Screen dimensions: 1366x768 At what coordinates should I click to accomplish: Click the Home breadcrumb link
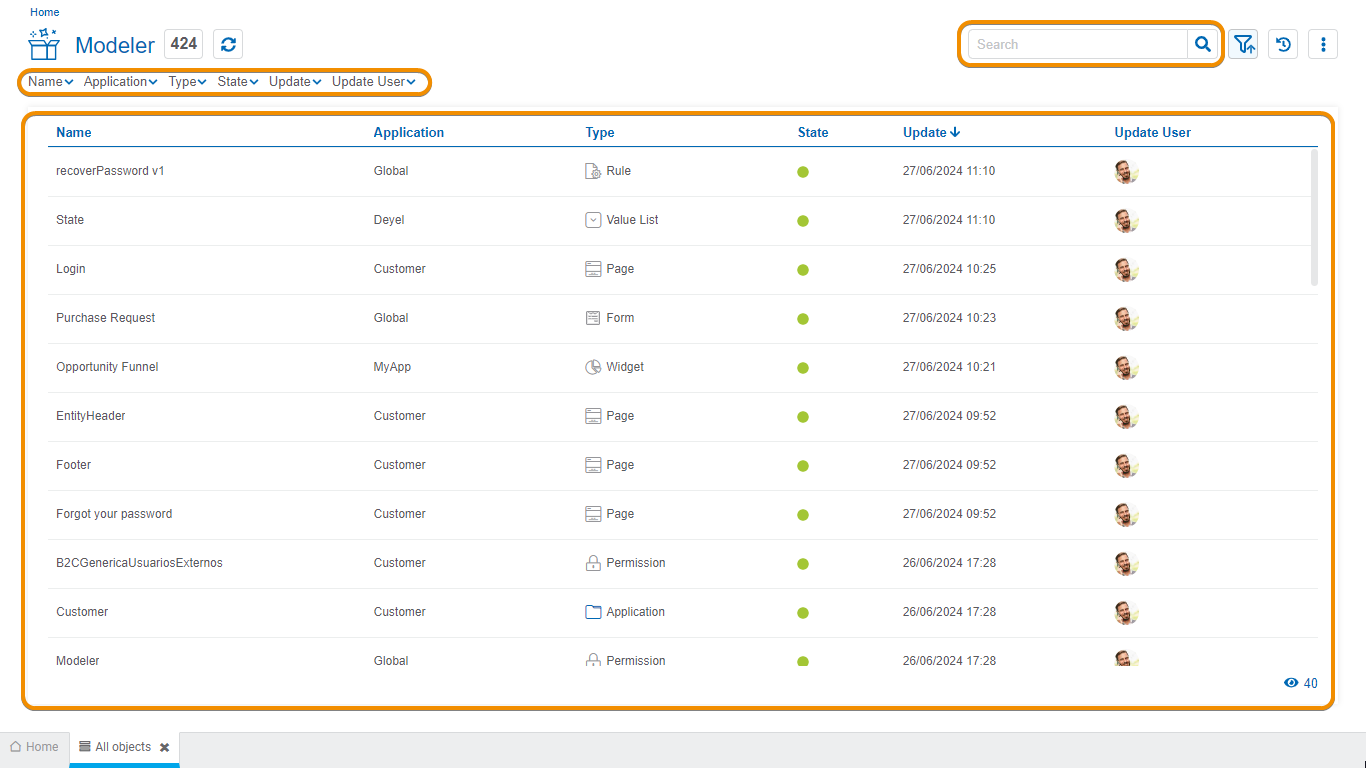44,12
